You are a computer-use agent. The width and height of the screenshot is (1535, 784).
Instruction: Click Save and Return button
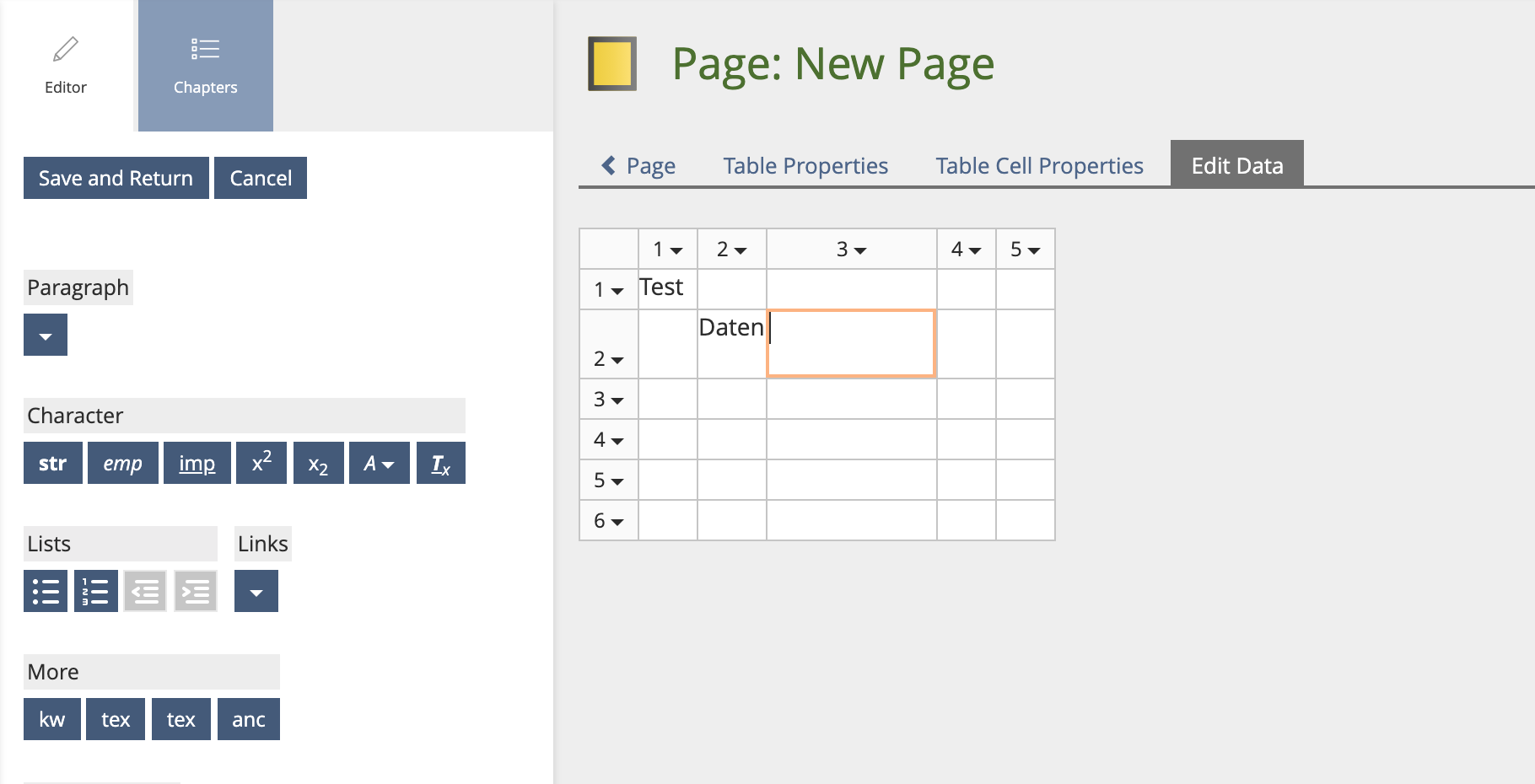click(x=116, y=178)
